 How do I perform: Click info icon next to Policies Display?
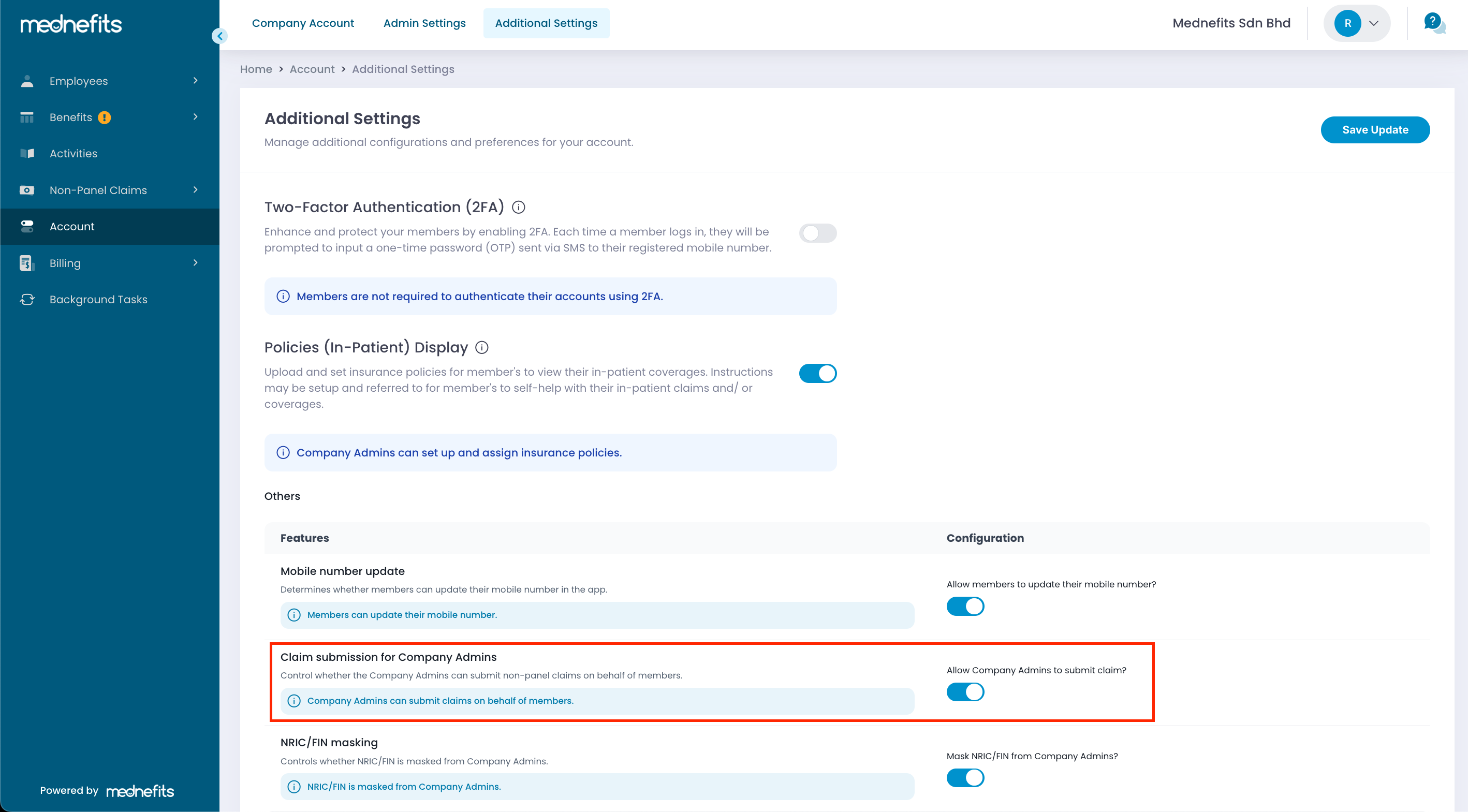(481, 348)
